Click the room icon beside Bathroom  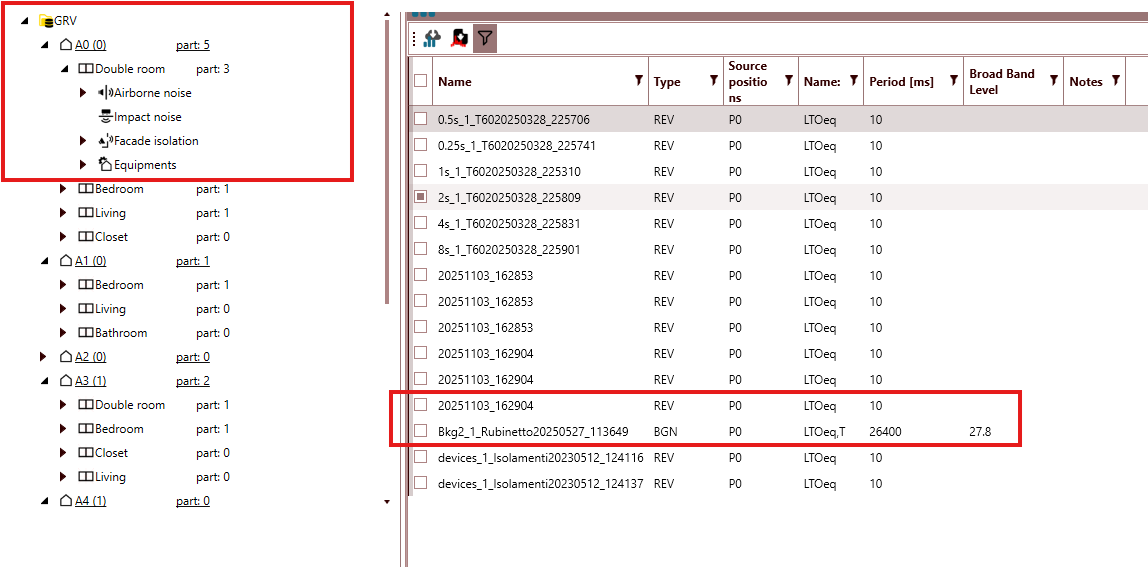(x=86, y=333)
